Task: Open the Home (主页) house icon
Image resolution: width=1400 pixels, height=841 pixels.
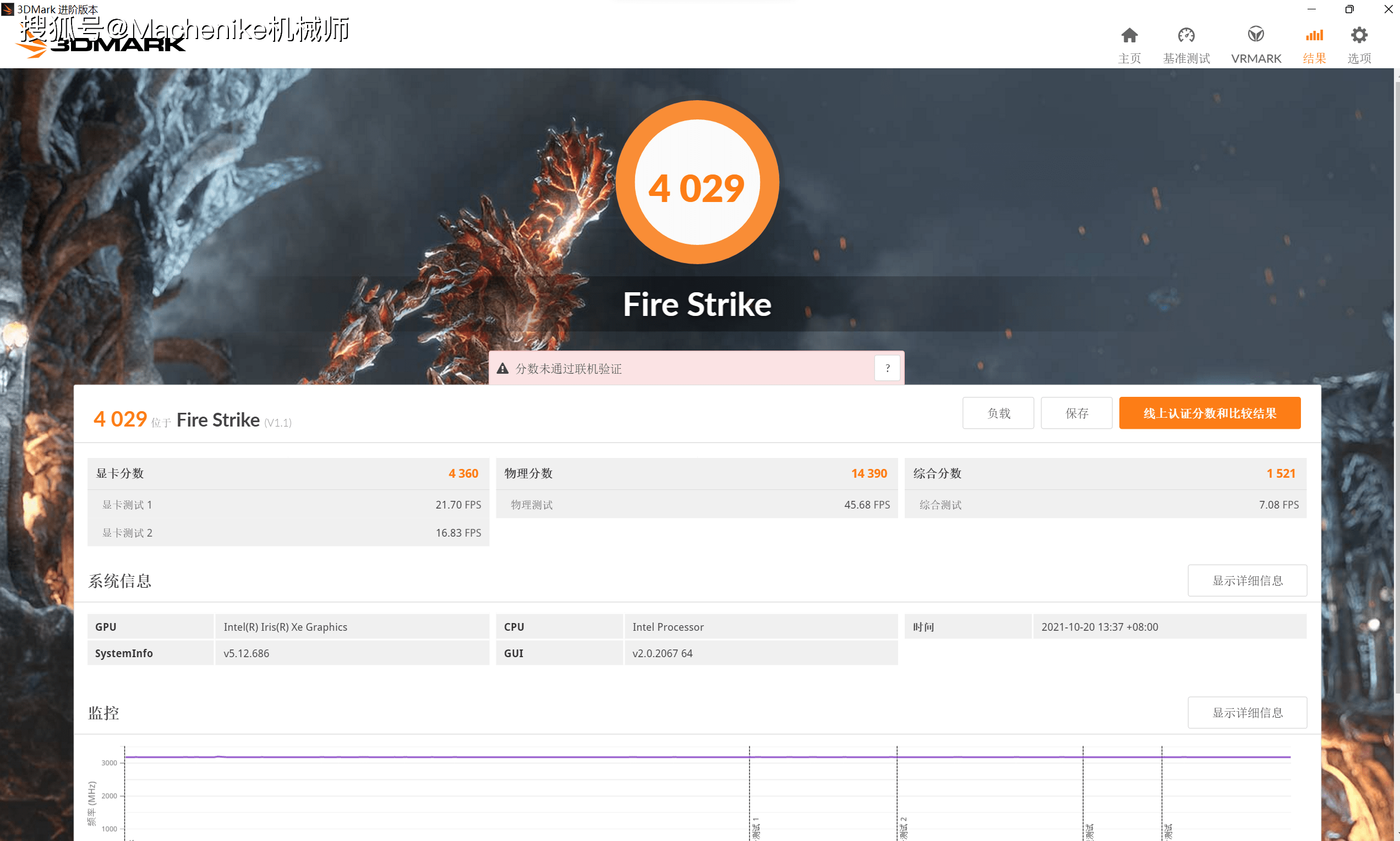Action: tap(1129, 36)
